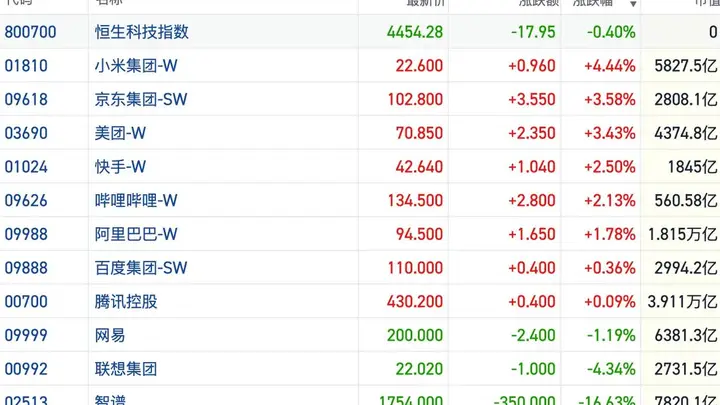Click the price 42.640
This screenshot has height=405, width=720.
pyautogui.click(x=419, y=167)
